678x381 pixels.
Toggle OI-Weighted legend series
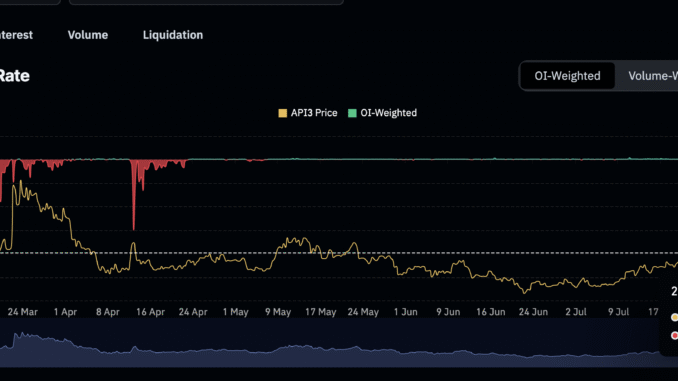pos(383,113)
